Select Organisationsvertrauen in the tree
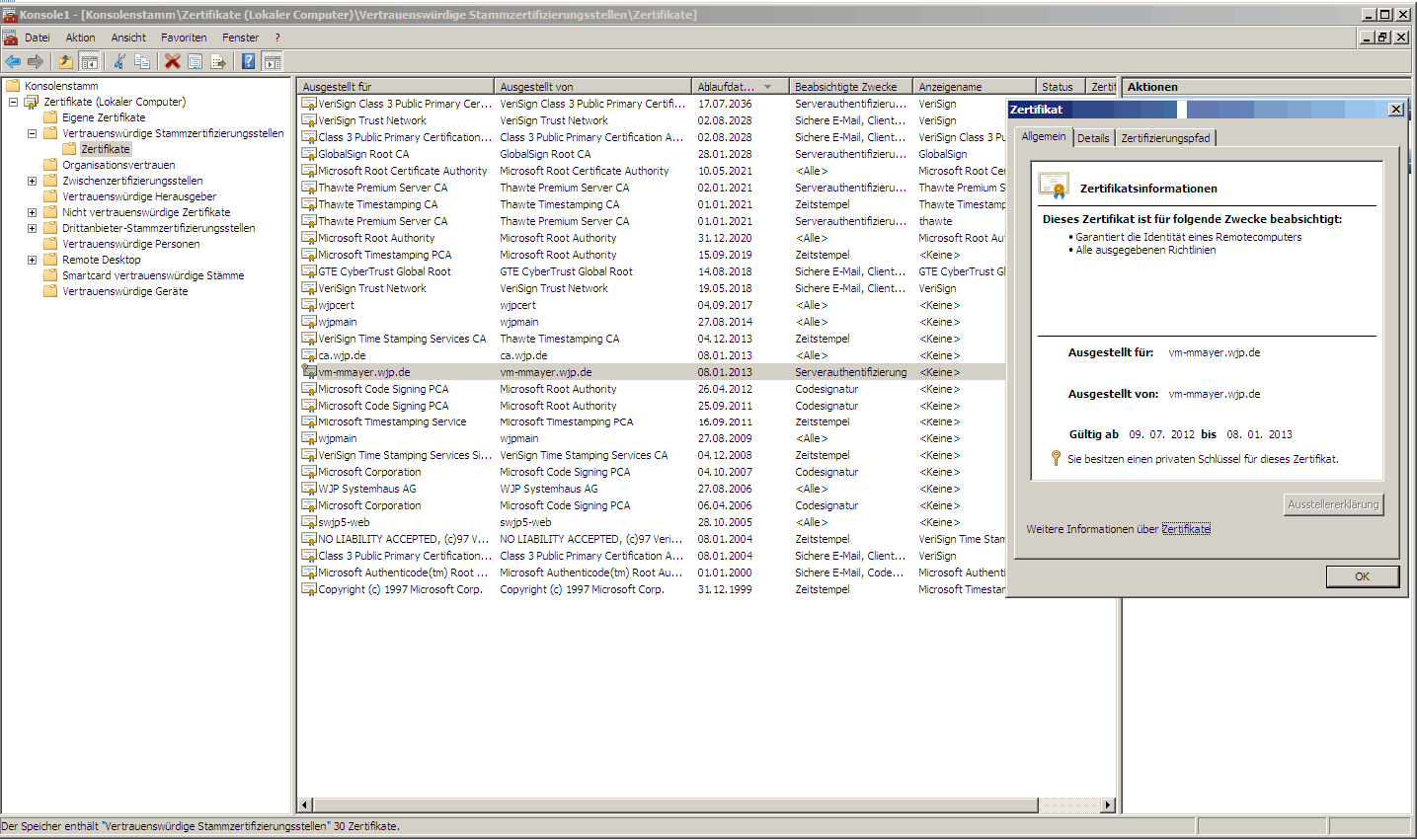 click(x=118, y=165)
